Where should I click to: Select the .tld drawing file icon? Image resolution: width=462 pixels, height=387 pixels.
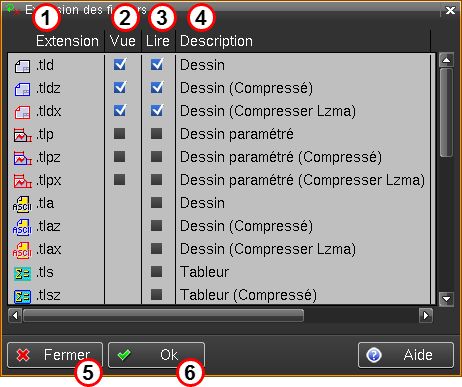(x=22, y=66)
